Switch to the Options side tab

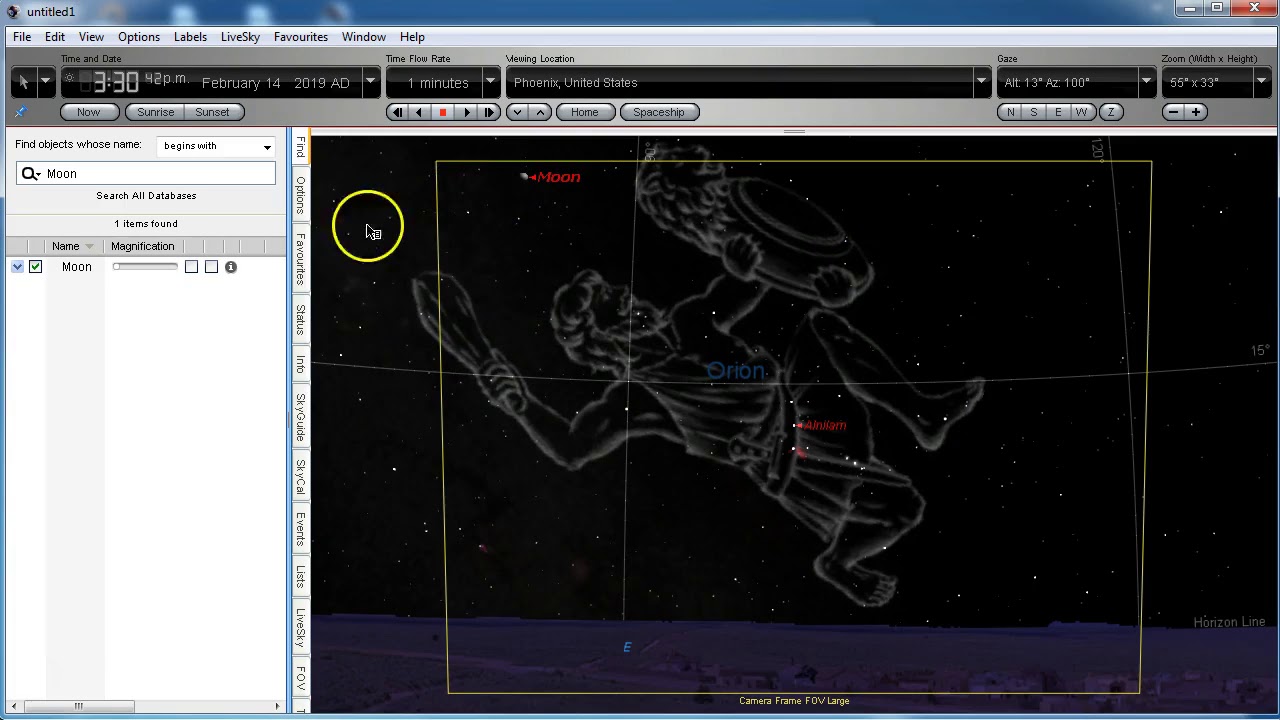point(300,195)
